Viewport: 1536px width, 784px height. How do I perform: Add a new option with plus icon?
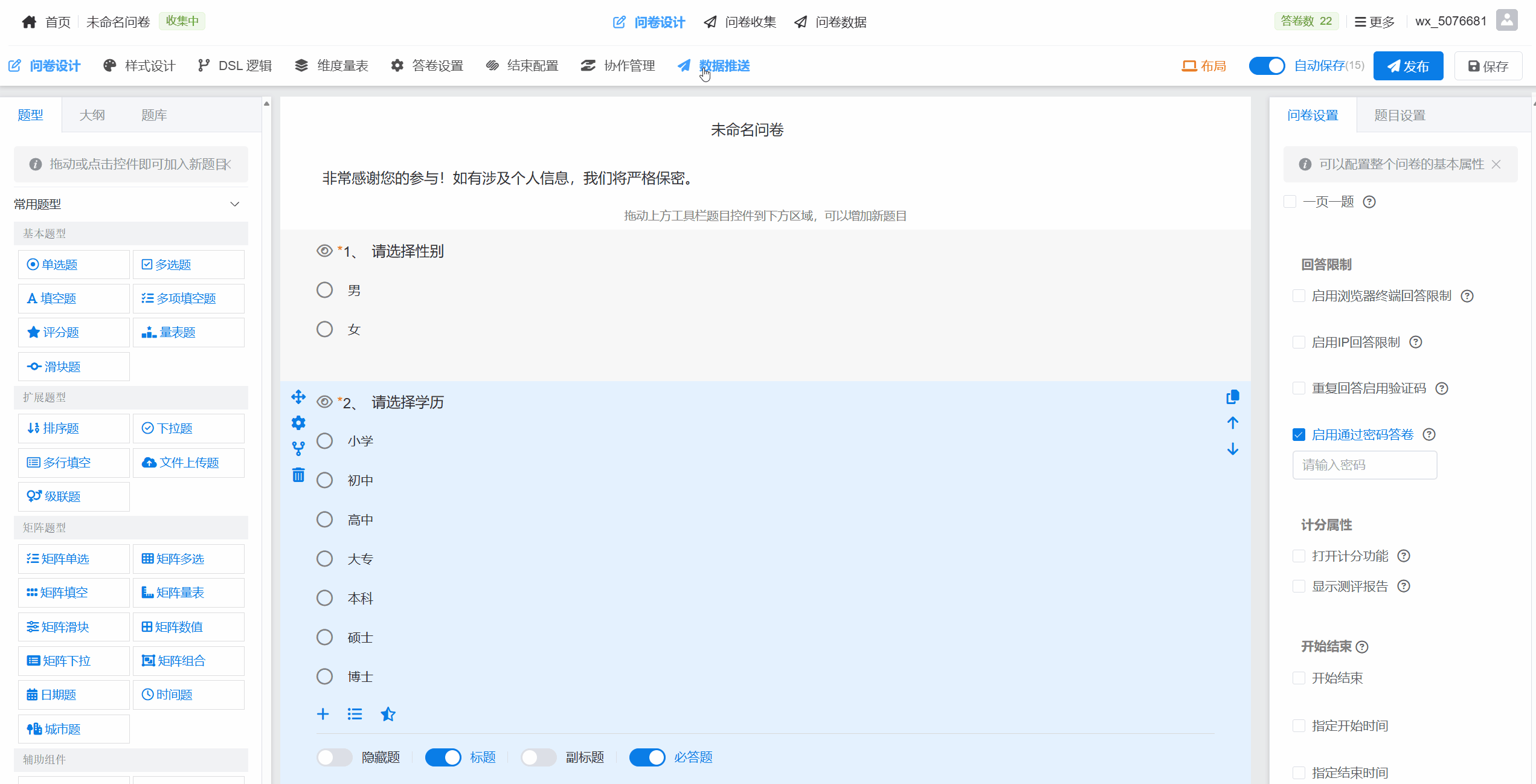coord(323,715)
